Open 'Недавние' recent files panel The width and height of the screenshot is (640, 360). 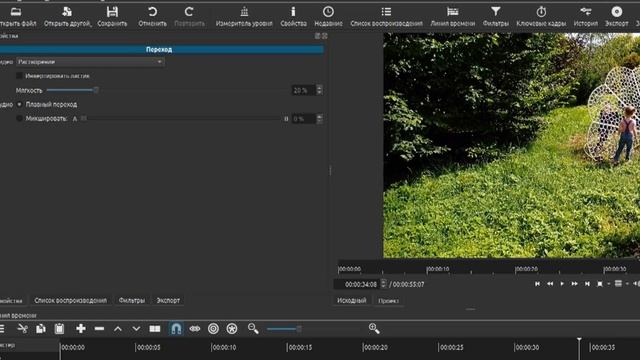pyautogui.click(x=328, y=16)
